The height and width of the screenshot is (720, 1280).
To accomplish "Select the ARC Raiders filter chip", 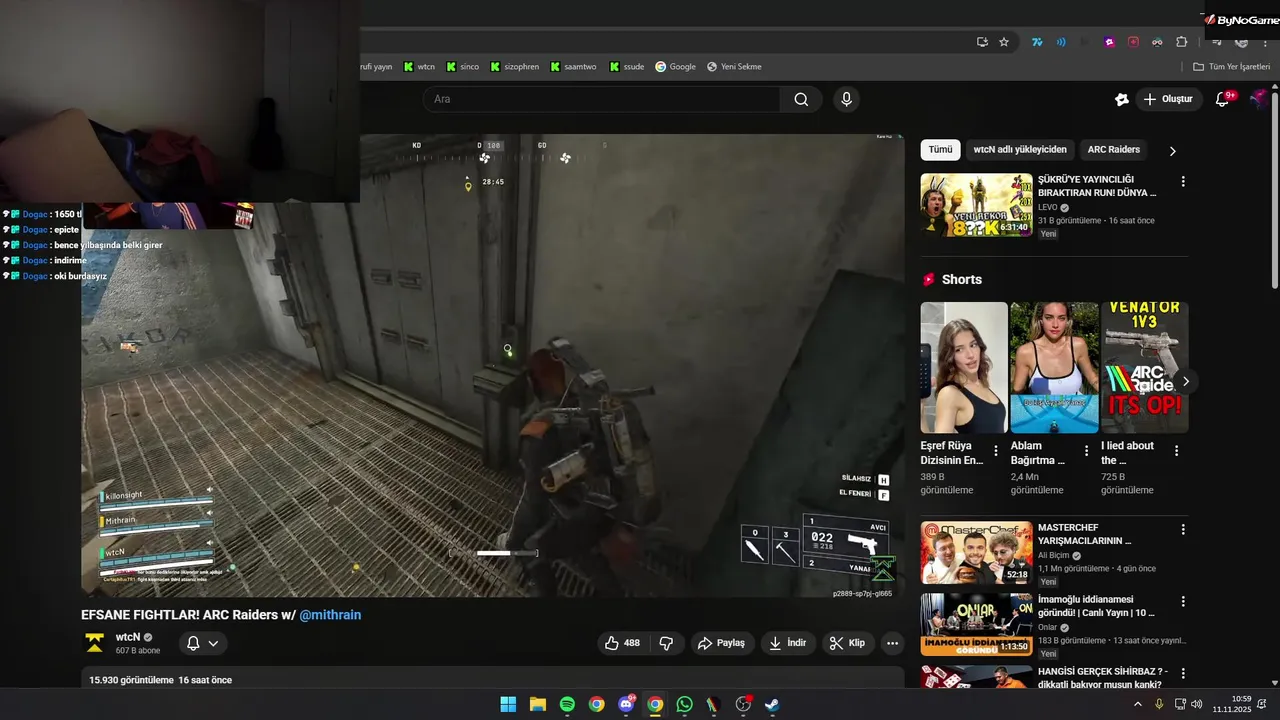I will pos(1114,150).
